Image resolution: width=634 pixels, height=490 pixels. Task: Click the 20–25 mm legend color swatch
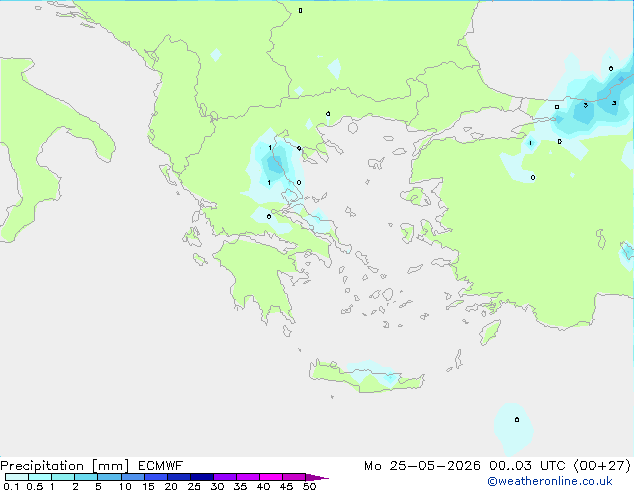tap(179, 477)
